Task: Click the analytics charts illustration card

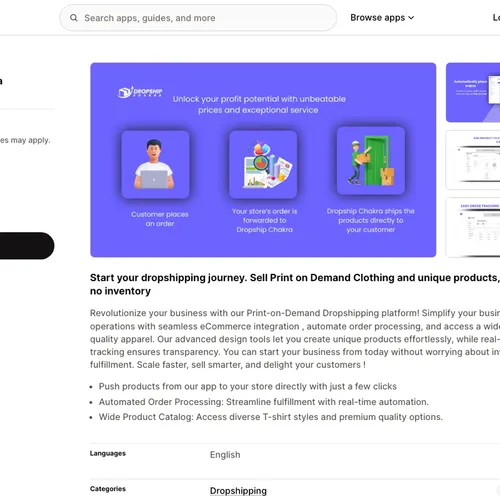Action: click(263, 164)
